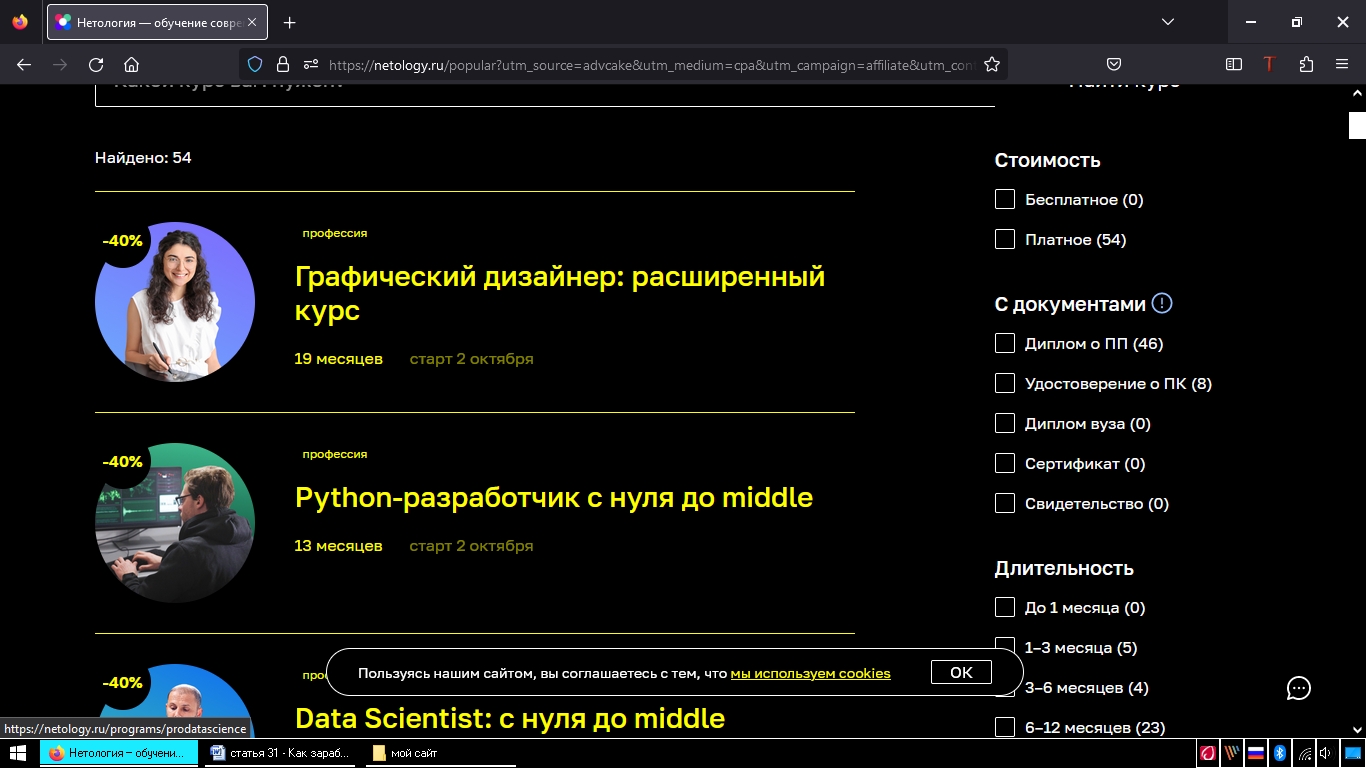Bookmark the page with the star icon
Image resolution: width=1366 pixels, height=768 pixels.
[992, 64]
